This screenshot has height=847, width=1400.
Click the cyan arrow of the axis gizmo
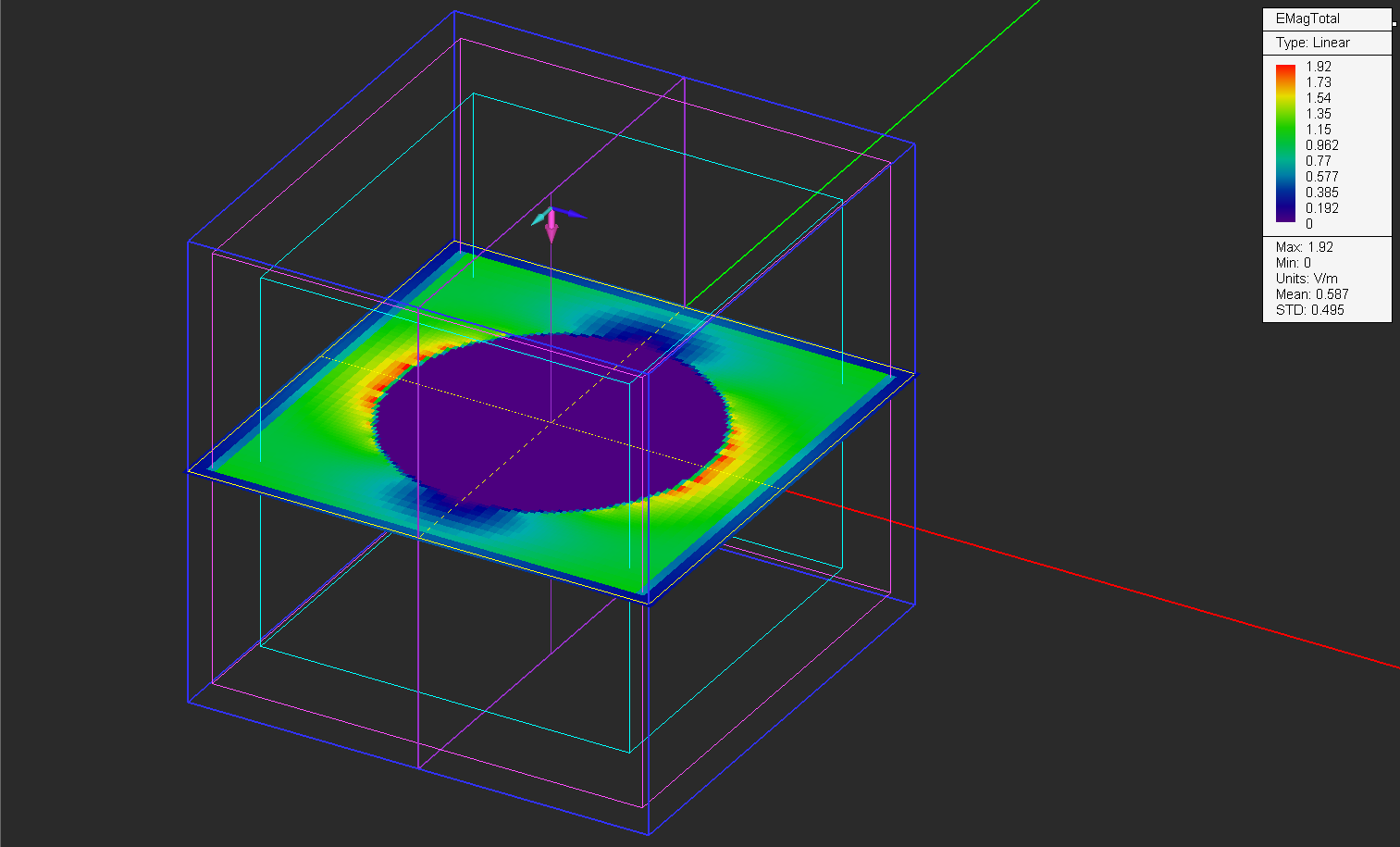539,219
